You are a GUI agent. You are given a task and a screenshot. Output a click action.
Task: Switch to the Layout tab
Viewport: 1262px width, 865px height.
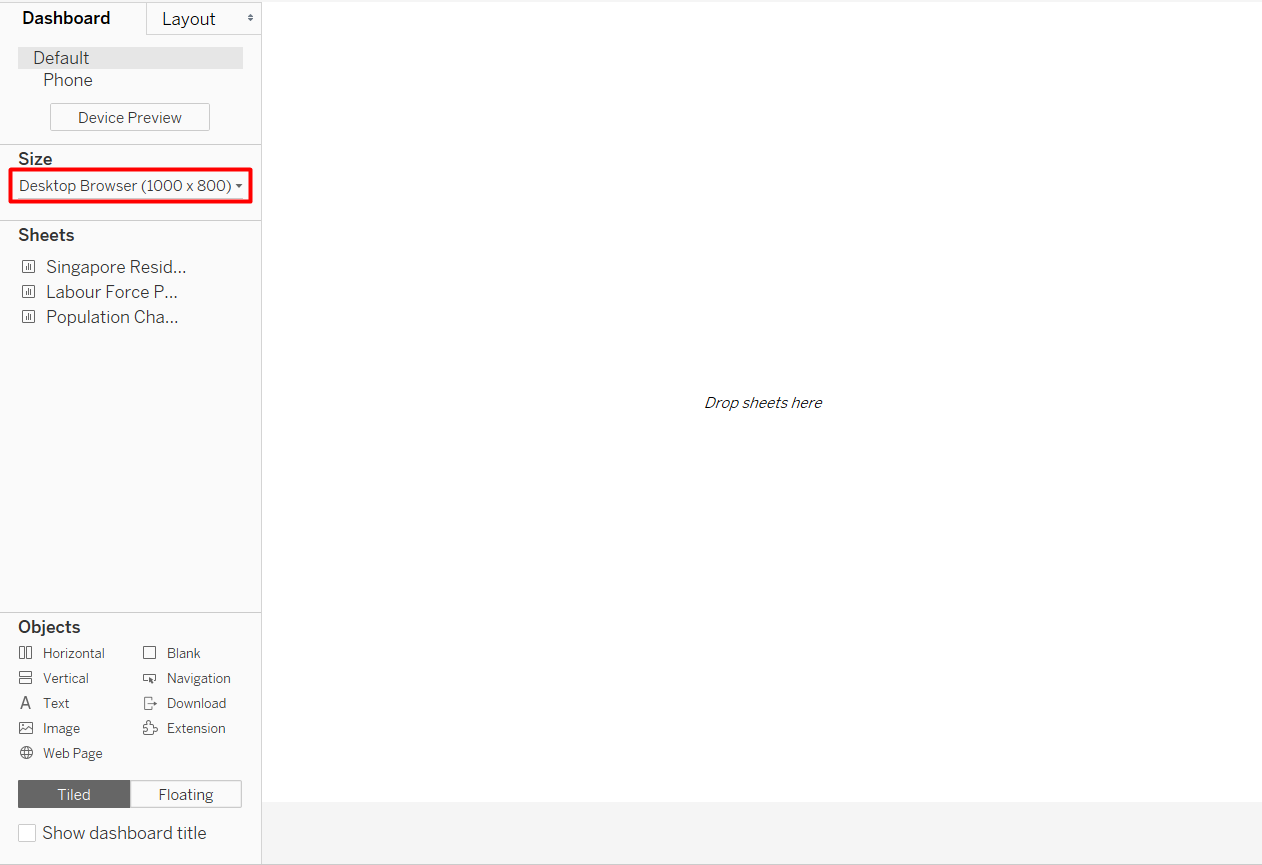coord(189,19)
